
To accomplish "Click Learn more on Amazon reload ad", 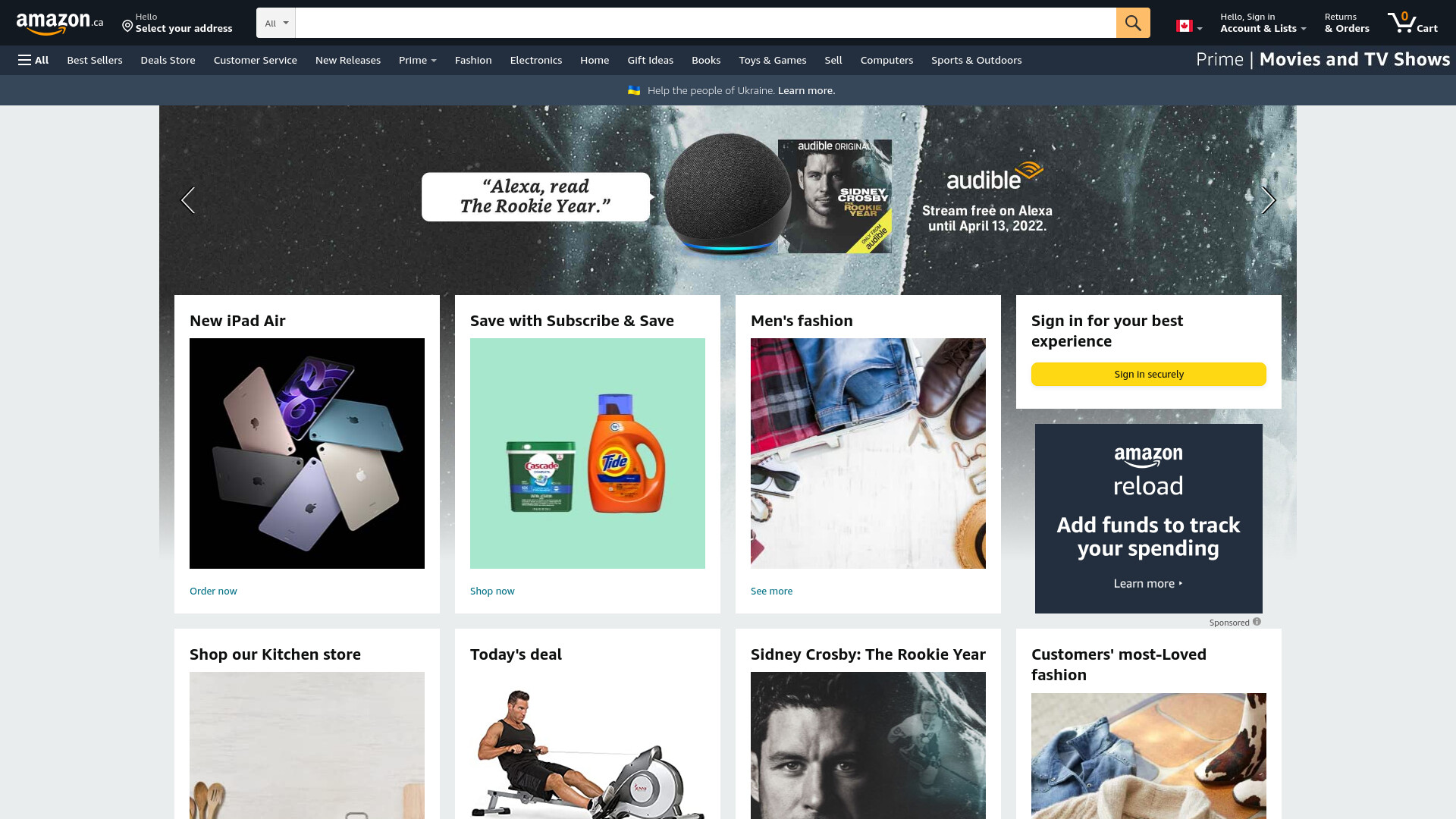I will [x=1148, y=583].
